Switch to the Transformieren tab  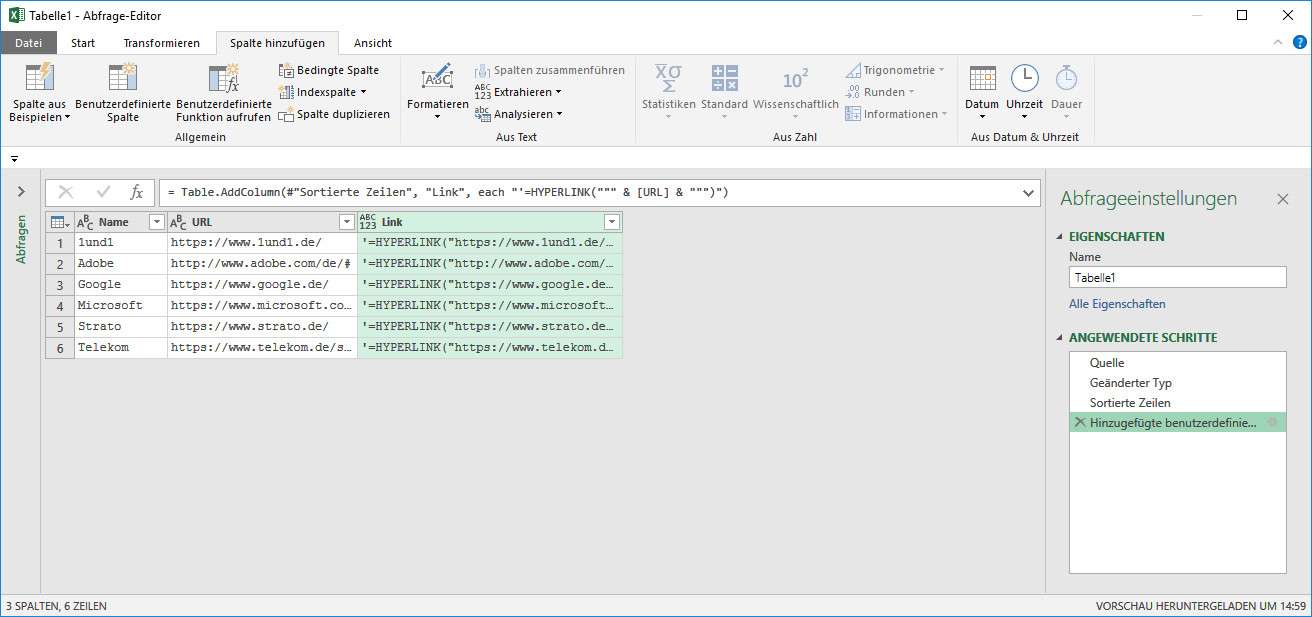[161, 43]
